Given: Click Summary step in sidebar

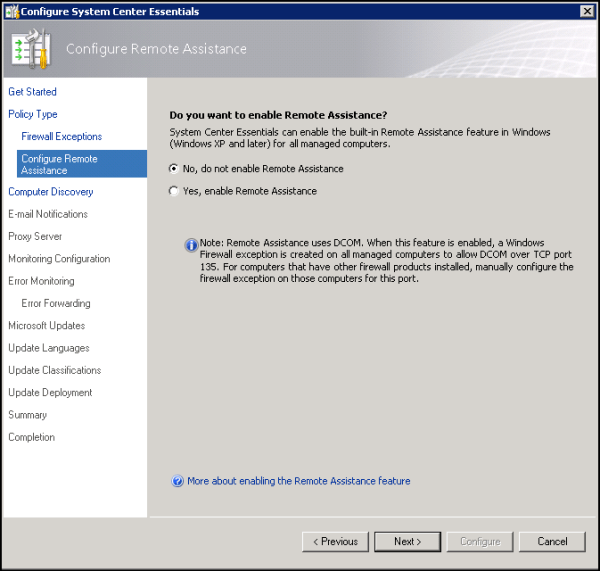Looking at the screenshot, I should [28, 415].
